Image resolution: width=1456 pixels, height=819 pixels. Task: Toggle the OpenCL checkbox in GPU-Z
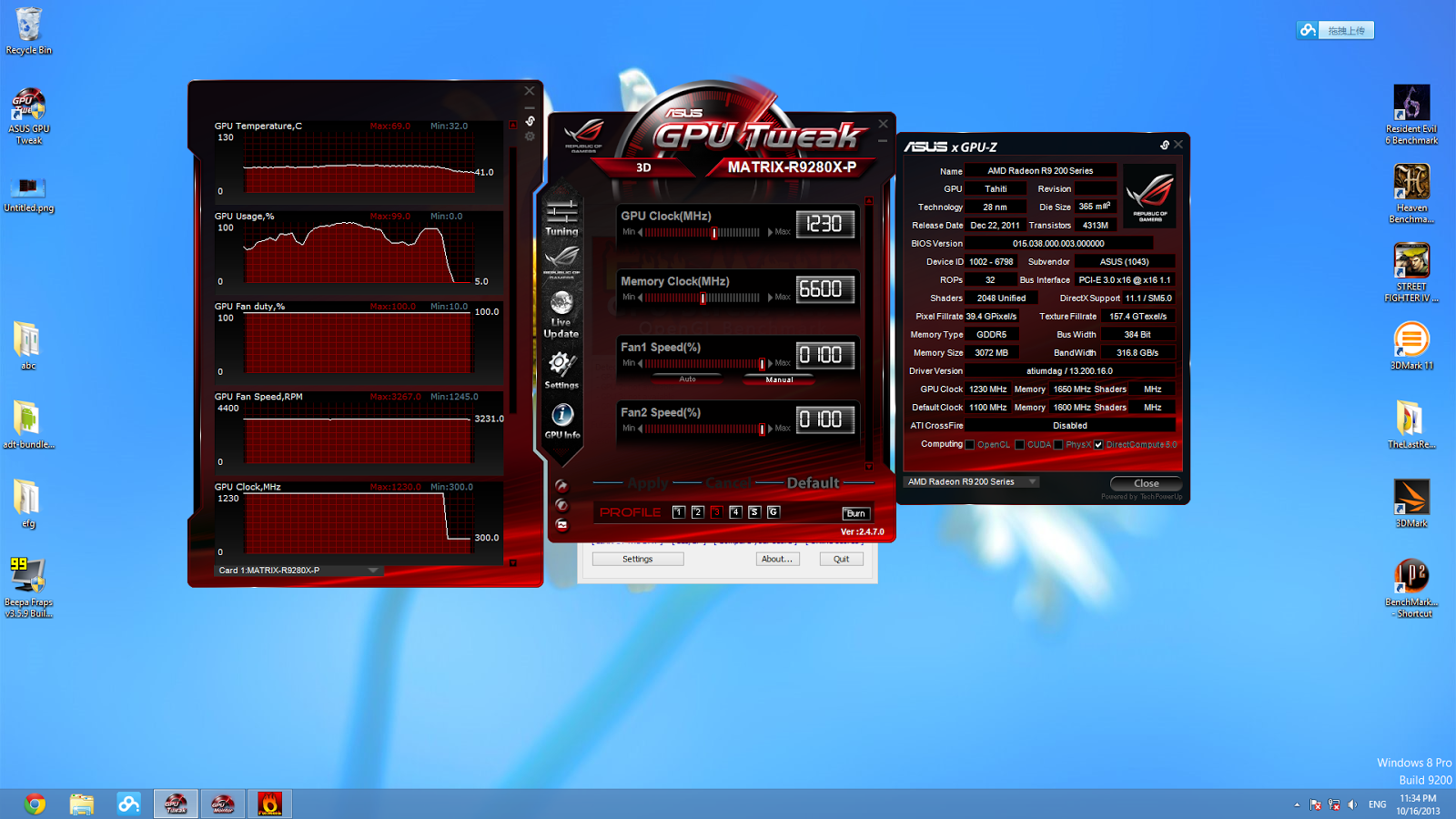(x=970, y=445)
